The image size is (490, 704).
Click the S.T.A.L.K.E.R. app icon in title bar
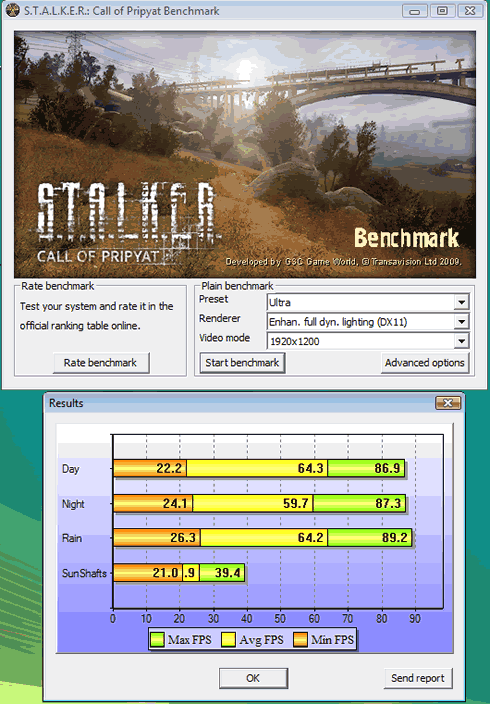coord(12,10)
